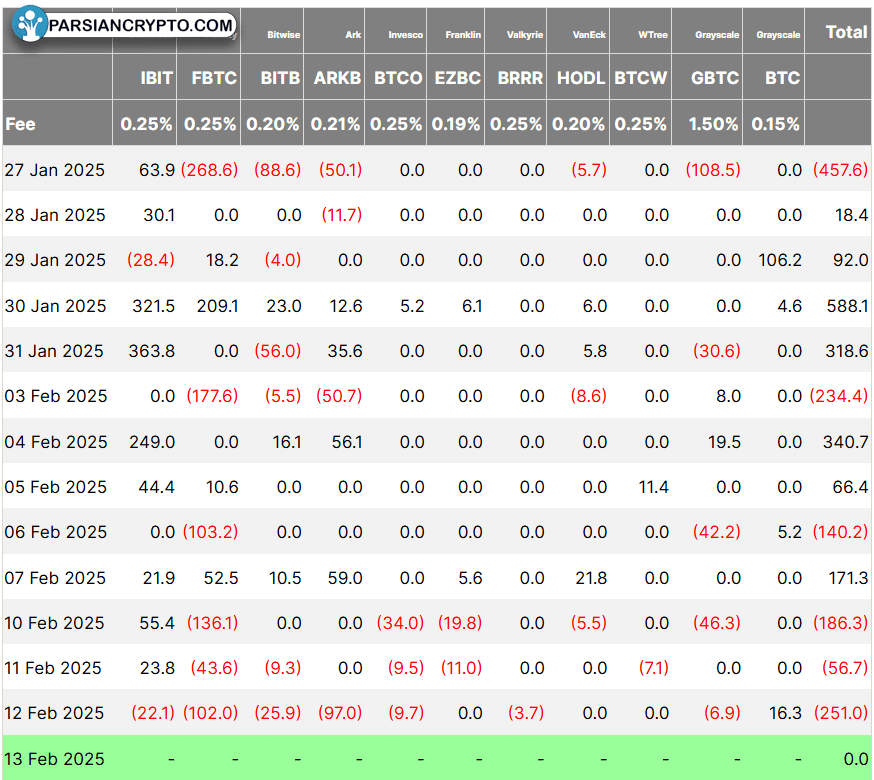Click the 106.2 value on 29 Jan
This screenshot has height=780, width=874.
coord(780,260)
